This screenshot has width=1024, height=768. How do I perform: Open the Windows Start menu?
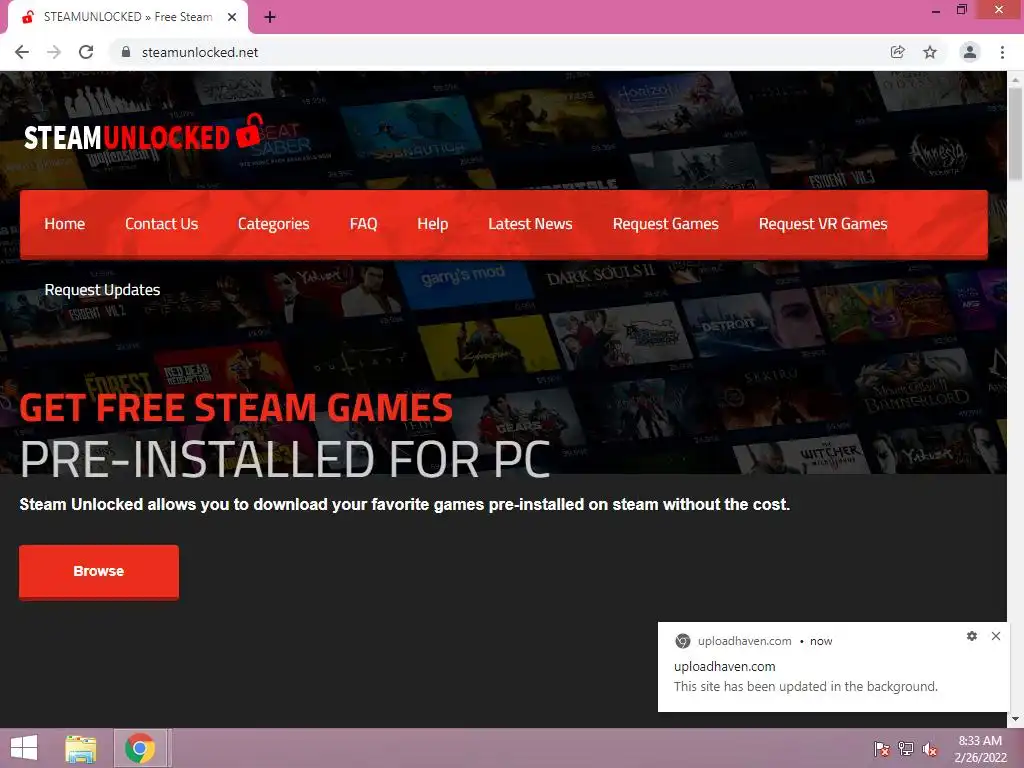pyautogui.click(x=24, y=748)
